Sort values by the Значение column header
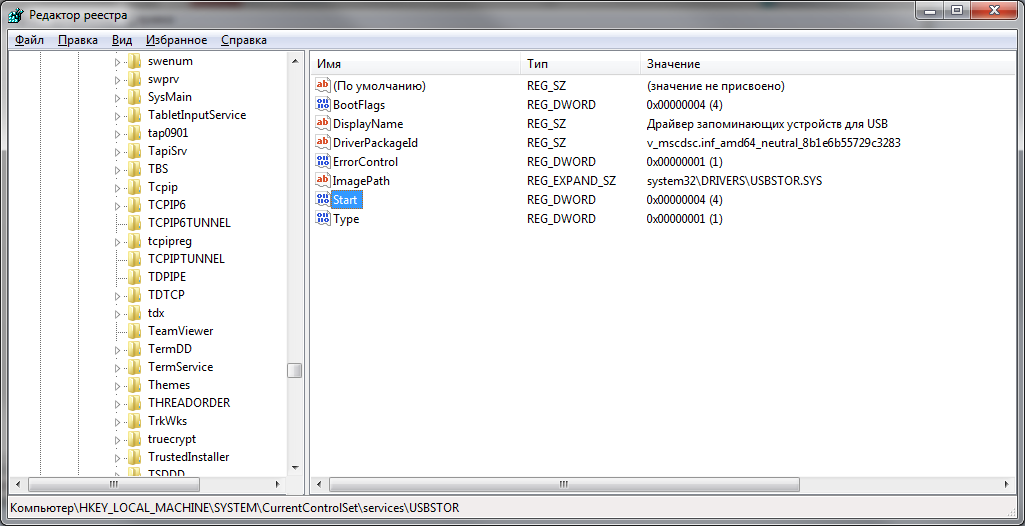The image size is (1025, 526). pyautogui.click(x=828, y=64)
